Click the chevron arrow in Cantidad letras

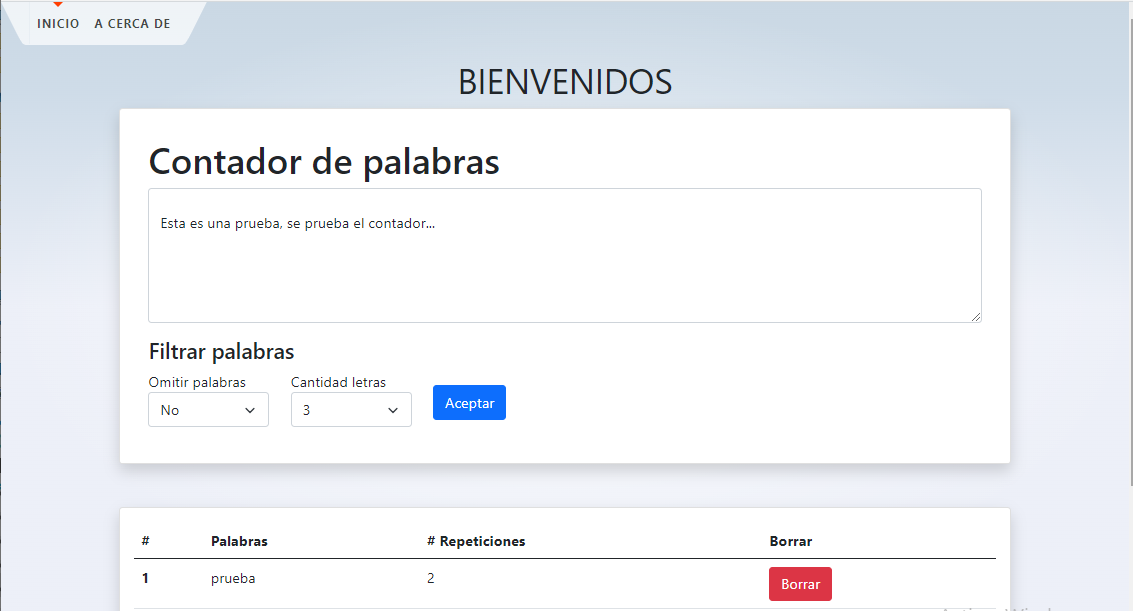click(393, 410)
